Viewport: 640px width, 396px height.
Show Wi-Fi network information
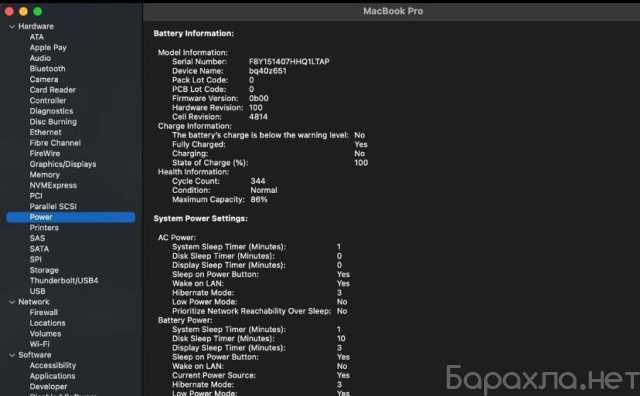click(x=40, y=345)
